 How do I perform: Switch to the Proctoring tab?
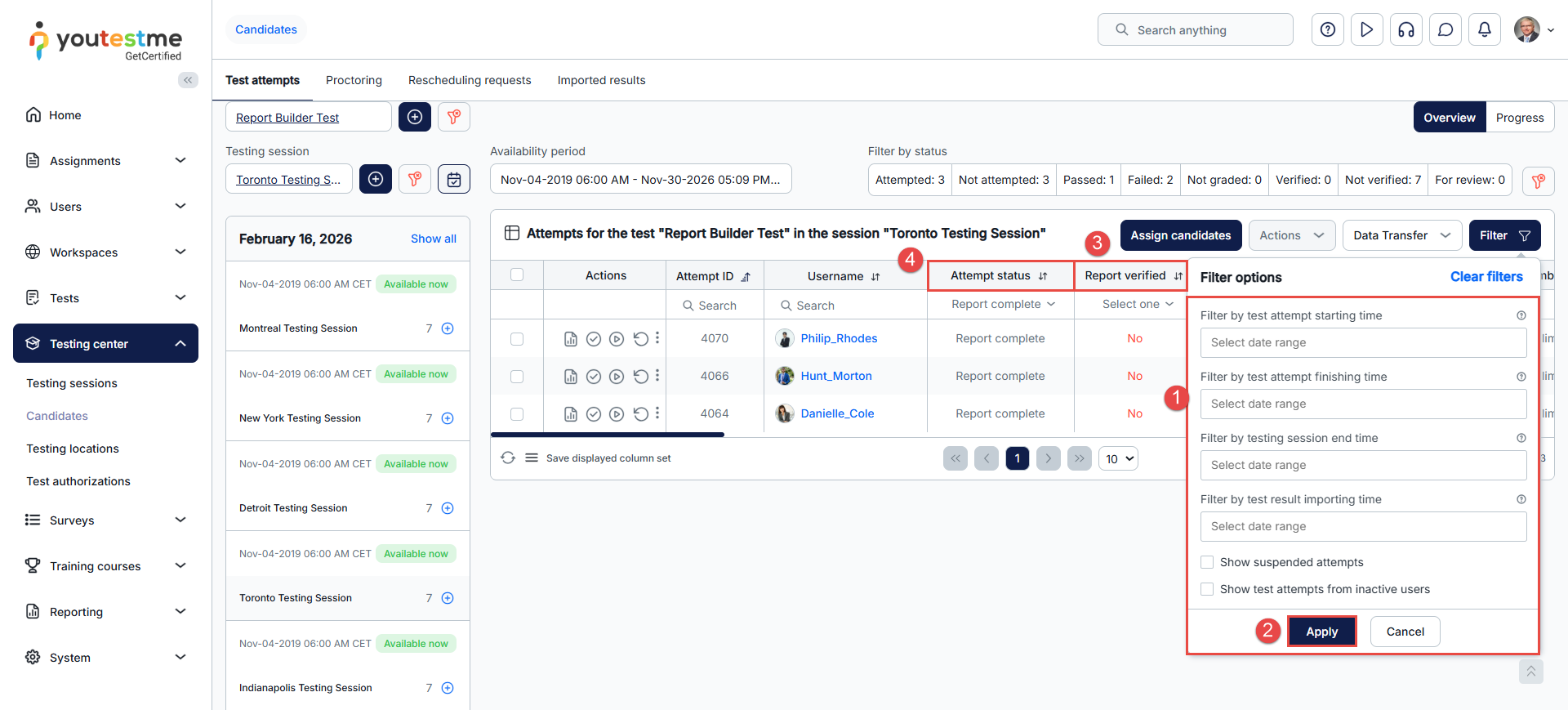click(354, 80)
